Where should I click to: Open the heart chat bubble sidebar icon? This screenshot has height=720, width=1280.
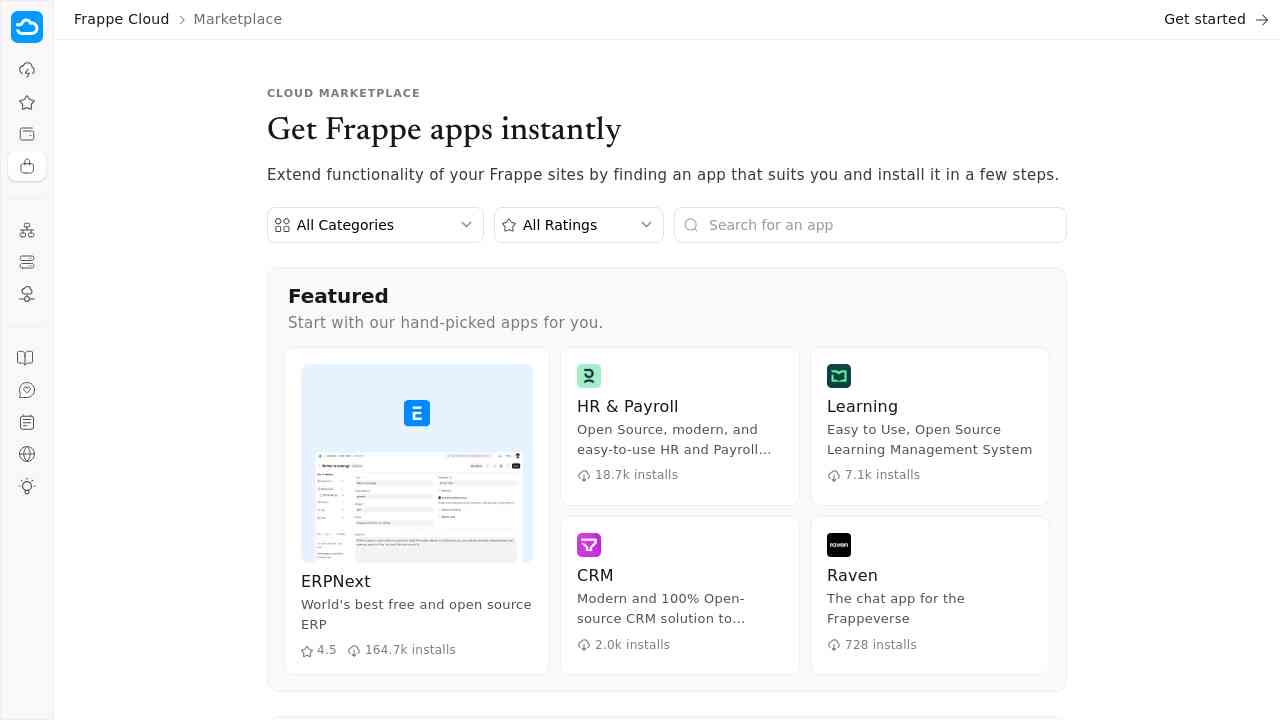tap(27, 390)
